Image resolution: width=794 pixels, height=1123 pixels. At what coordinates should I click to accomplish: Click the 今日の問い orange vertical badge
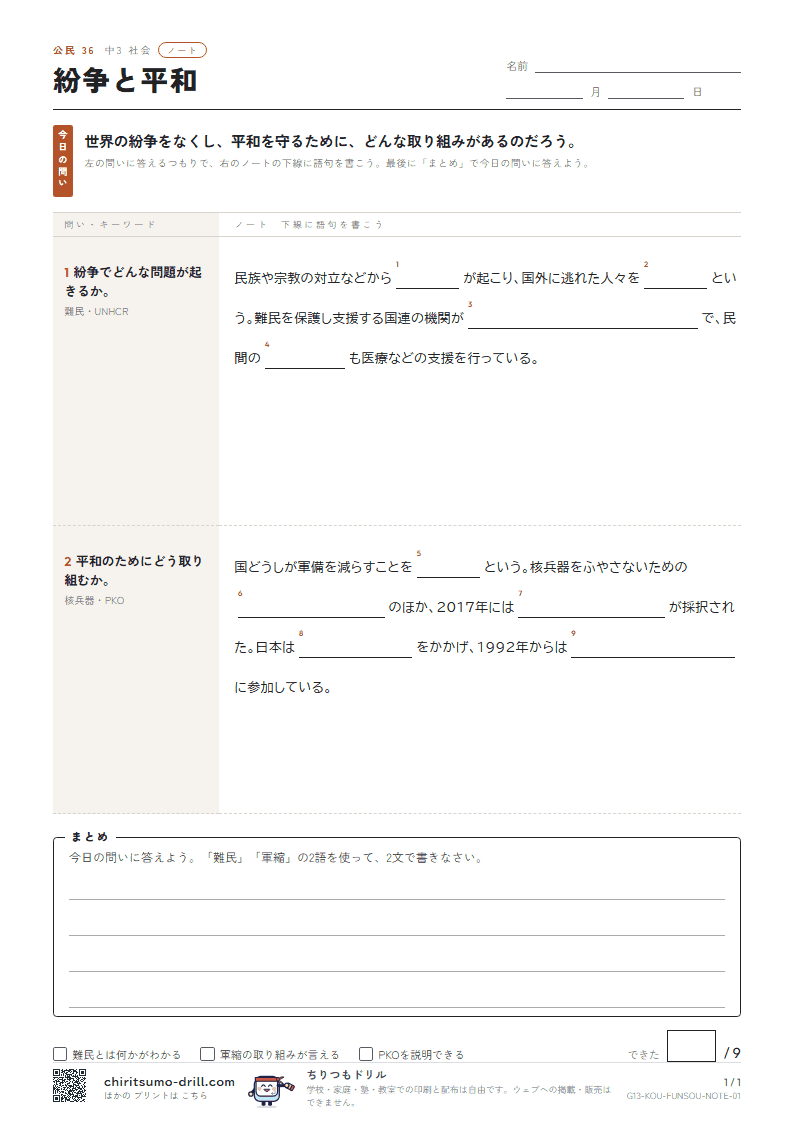[x=63, y=161]
